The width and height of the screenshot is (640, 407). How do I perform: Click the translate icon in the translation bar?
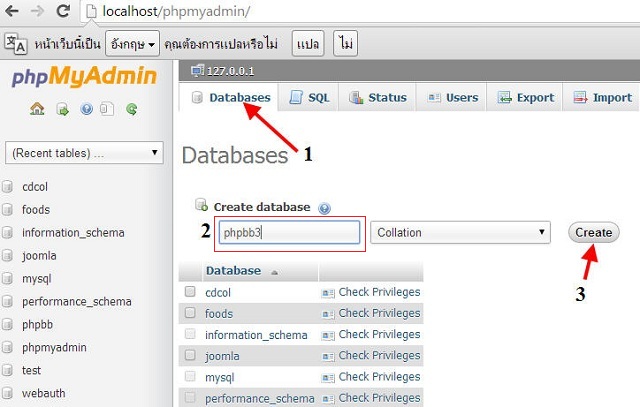16,44
